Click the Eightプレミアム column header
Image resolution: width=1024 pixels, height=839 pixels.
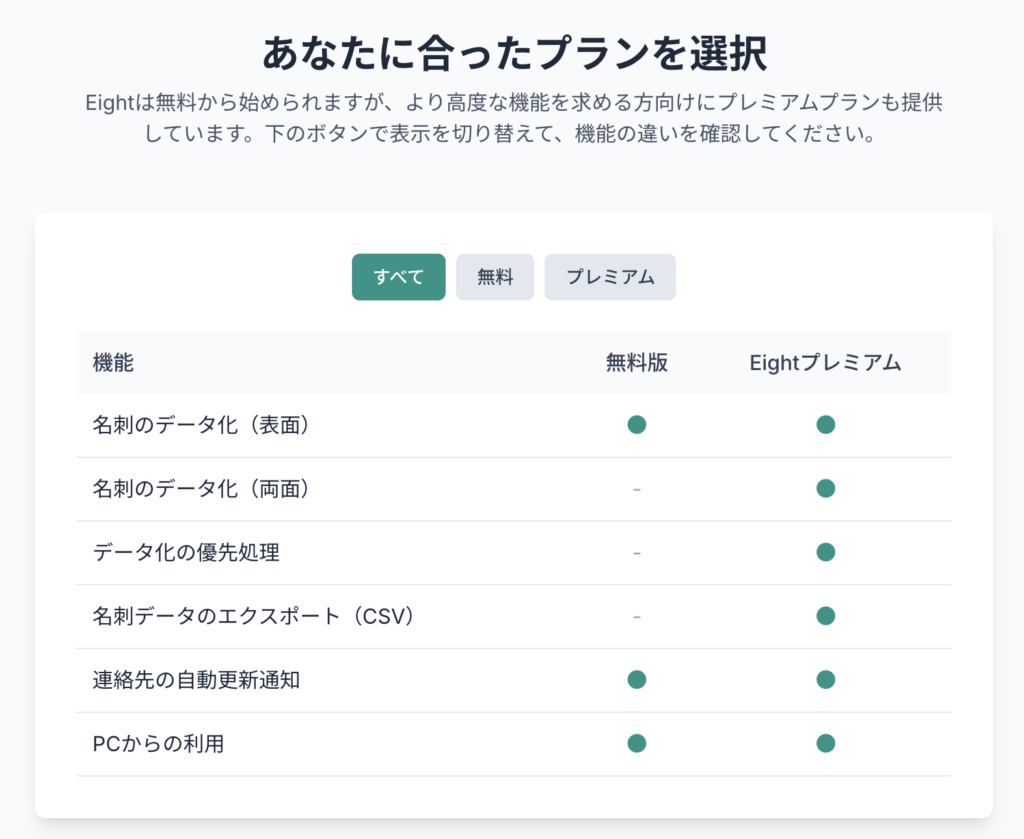[825, 362]
